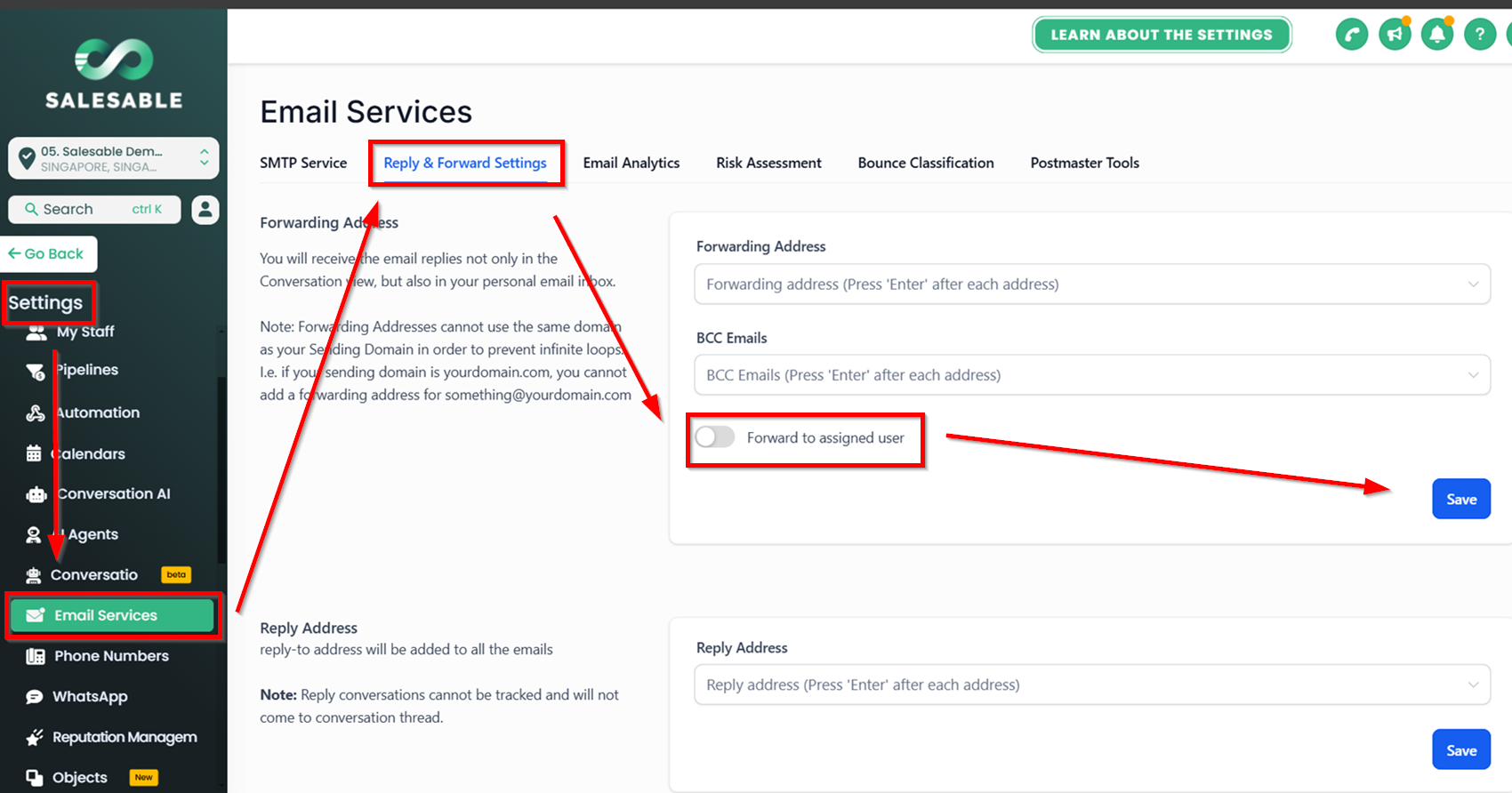
Task: Click the Email Services envelope icon
Action: pyautogui.click(x=36, y=615)
